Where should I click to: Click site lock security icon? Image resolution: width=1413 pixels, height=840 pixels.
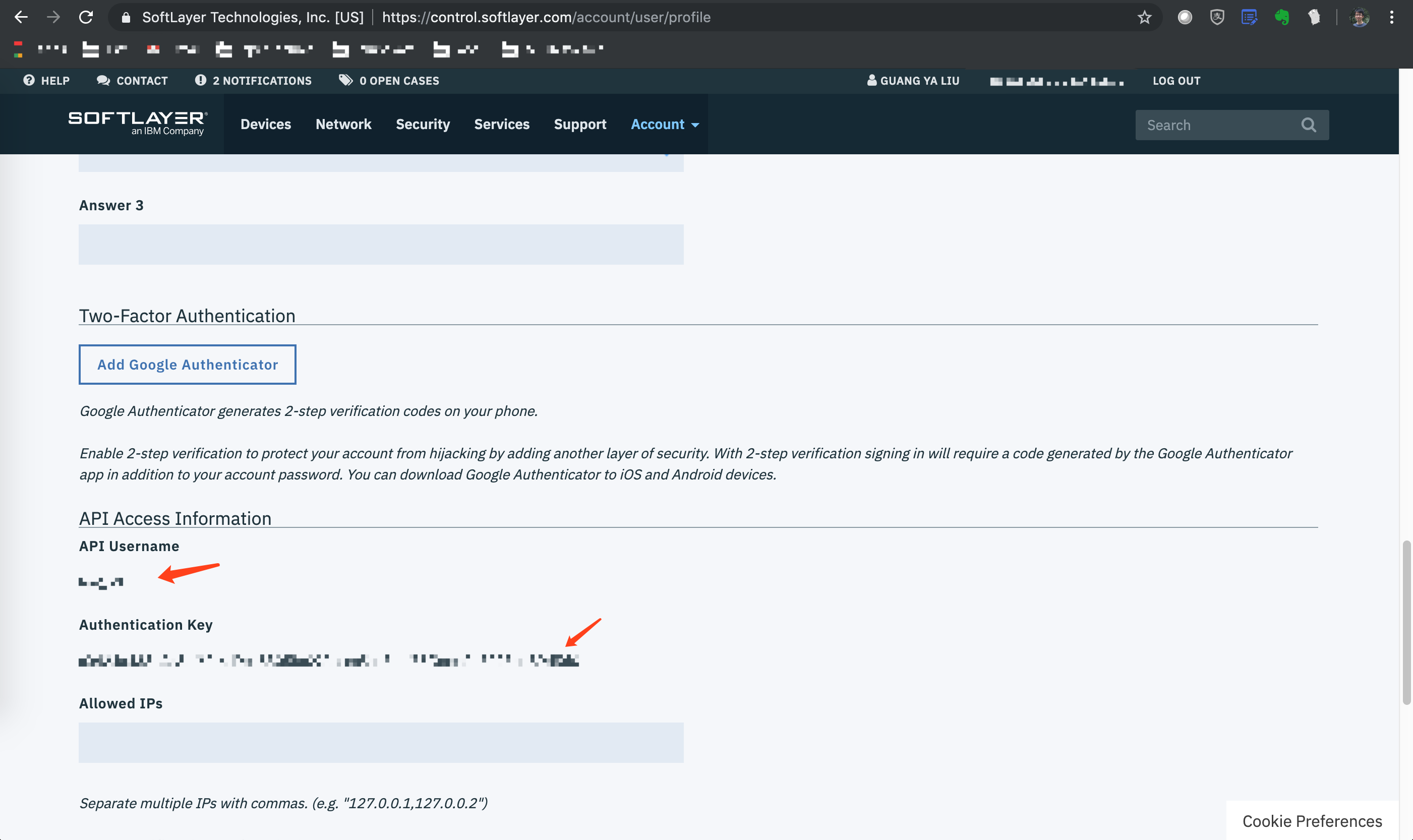pos(126,18)
